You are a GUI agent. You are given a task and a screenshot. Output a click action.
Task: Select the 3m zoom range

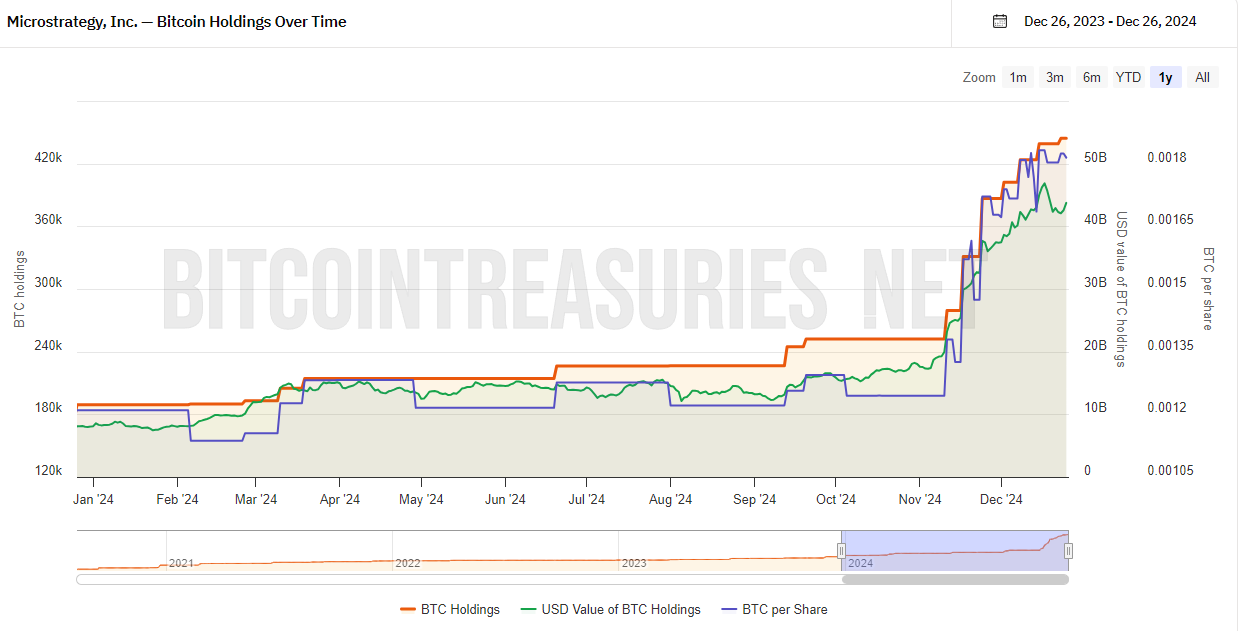click(x=1054, y=77)
